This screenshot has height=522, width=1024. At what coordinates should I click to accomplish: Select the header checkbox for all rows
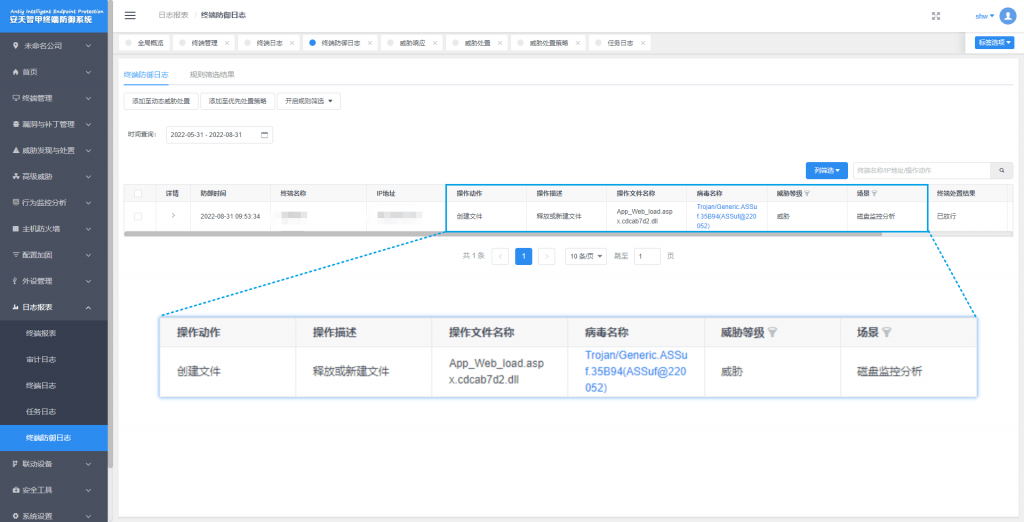point(138,193)
